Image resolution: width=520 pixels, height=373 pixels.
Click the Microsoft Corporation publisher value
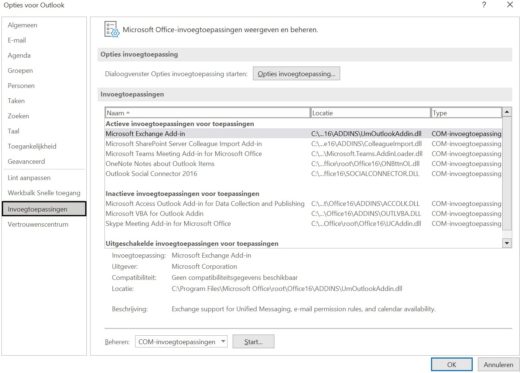[x=204, y=267]
